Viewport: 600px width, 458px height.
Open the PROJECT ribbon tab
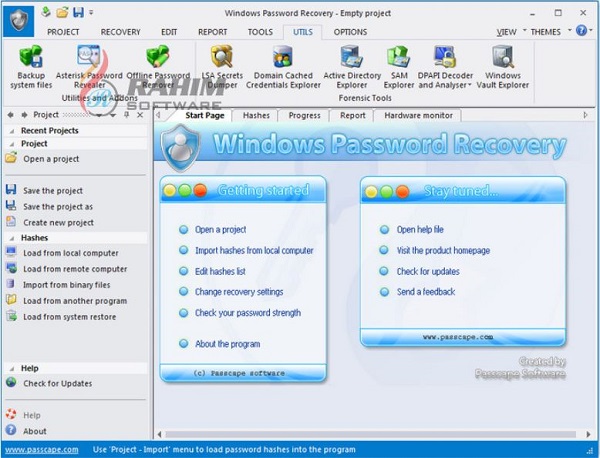click(63, 32)
